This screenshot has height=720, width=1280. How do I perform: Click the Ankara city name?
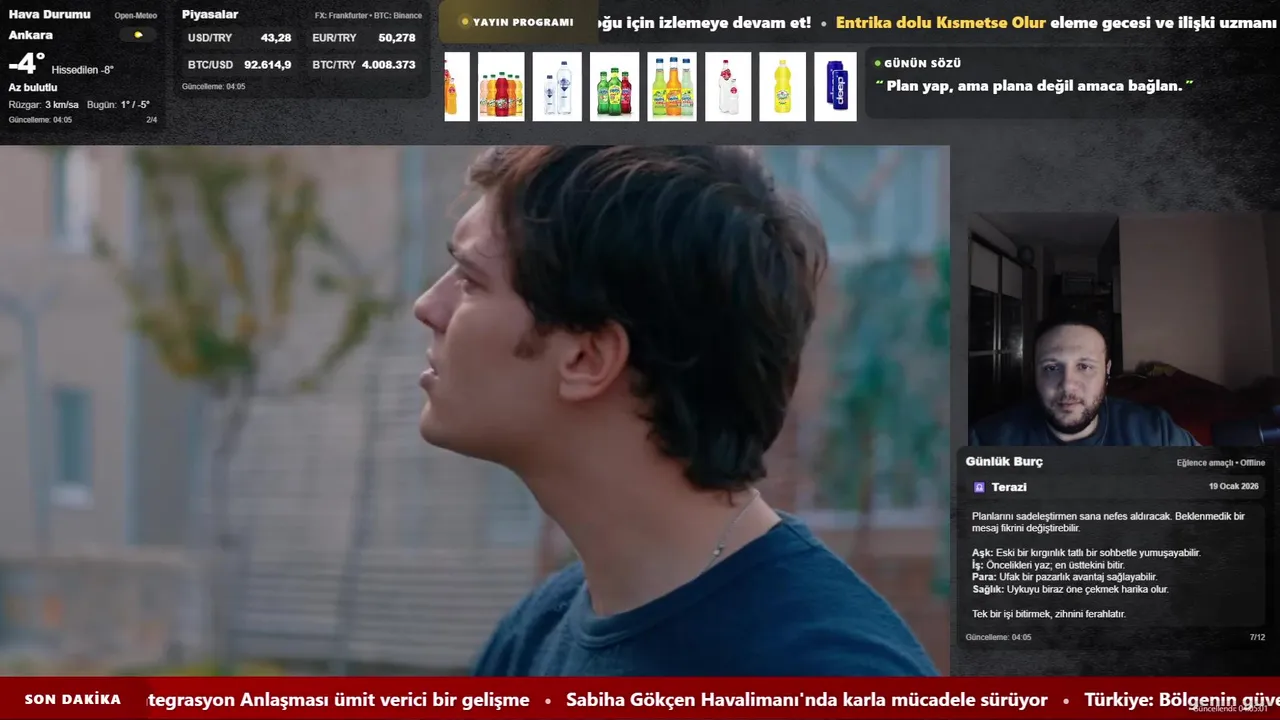31,35
